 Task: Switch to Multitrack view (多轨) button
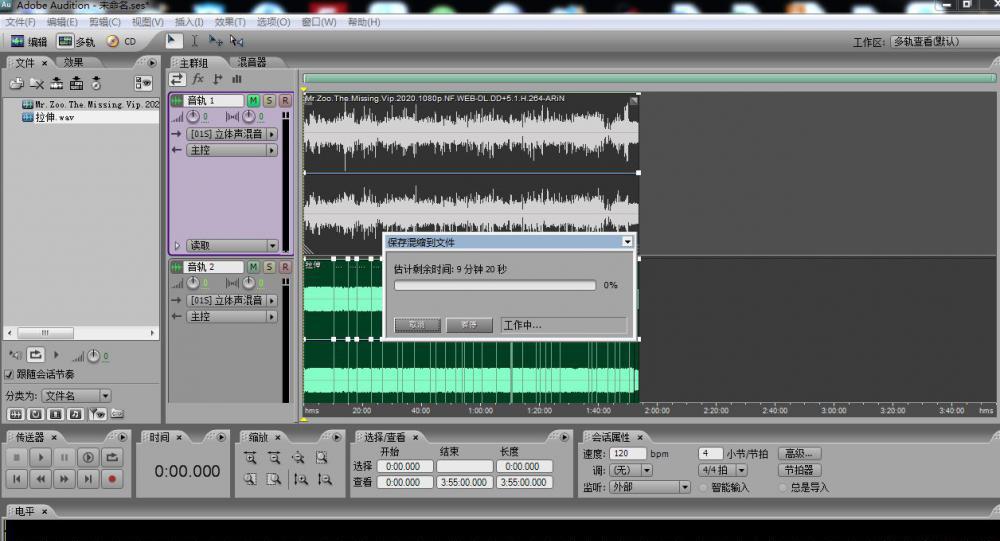click(x=75, y=41)
